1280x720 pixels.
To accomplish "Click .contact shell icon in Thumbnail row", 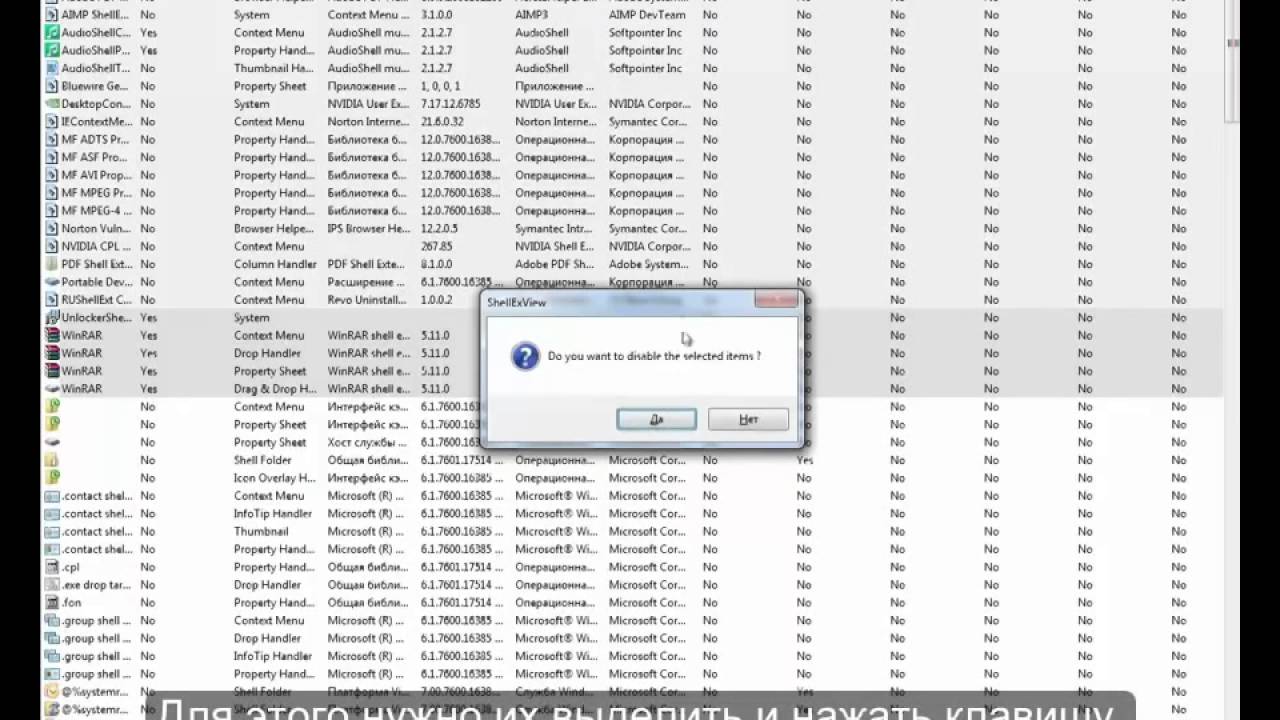I will click(52, 532).
